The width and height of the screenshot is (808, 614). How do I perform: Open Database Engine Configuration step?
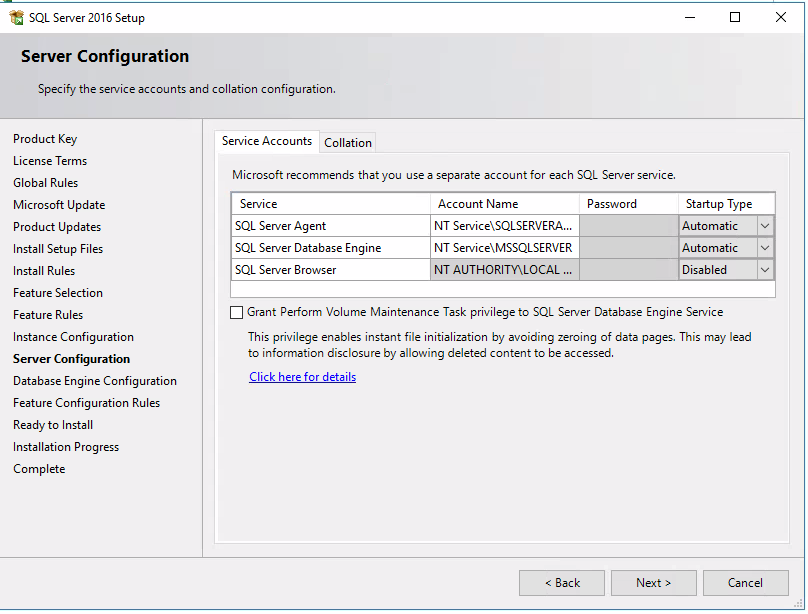click(x=94, y=380)
